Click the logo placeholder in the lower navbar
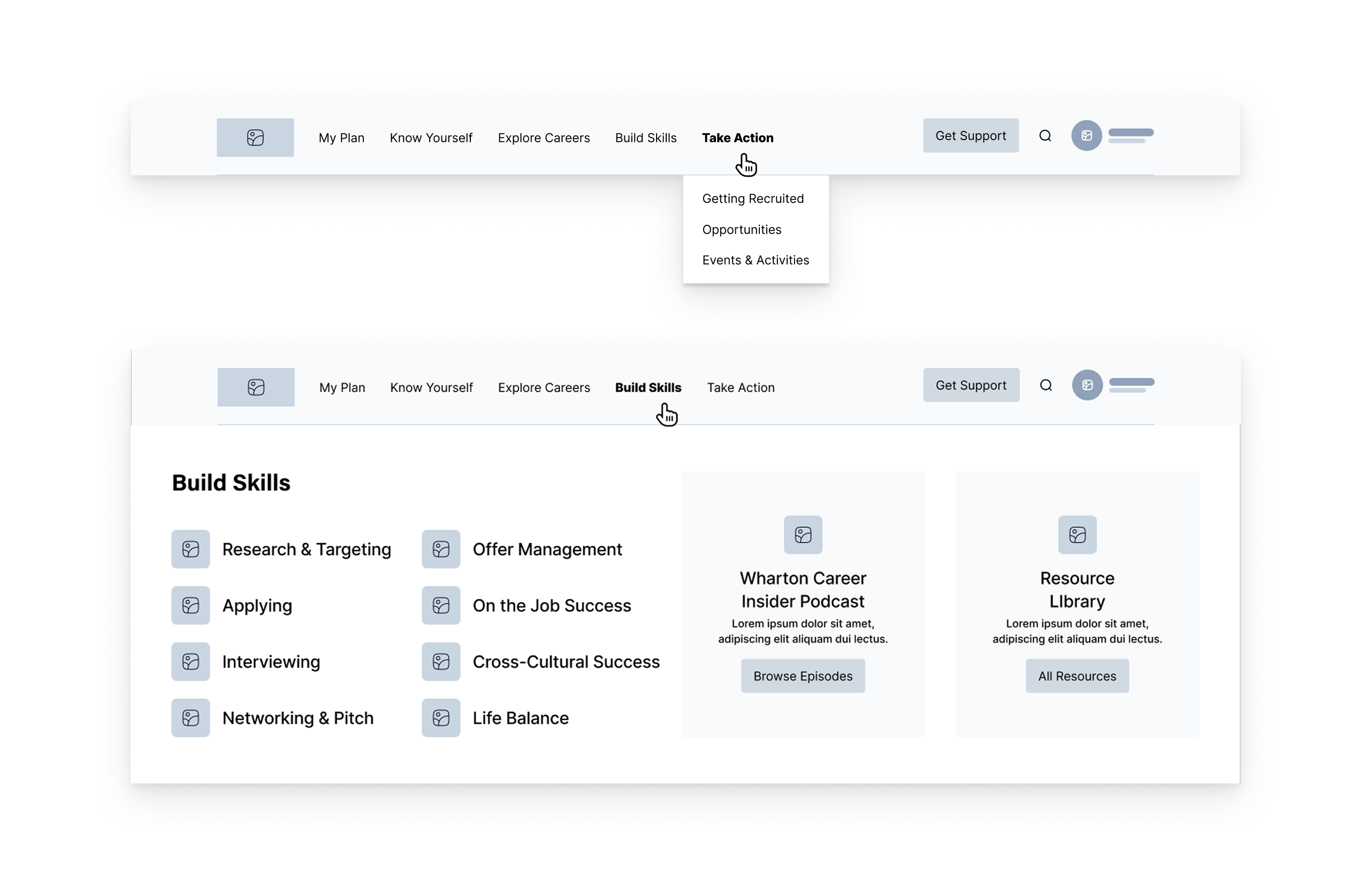1372x883 pixels. 256,387
